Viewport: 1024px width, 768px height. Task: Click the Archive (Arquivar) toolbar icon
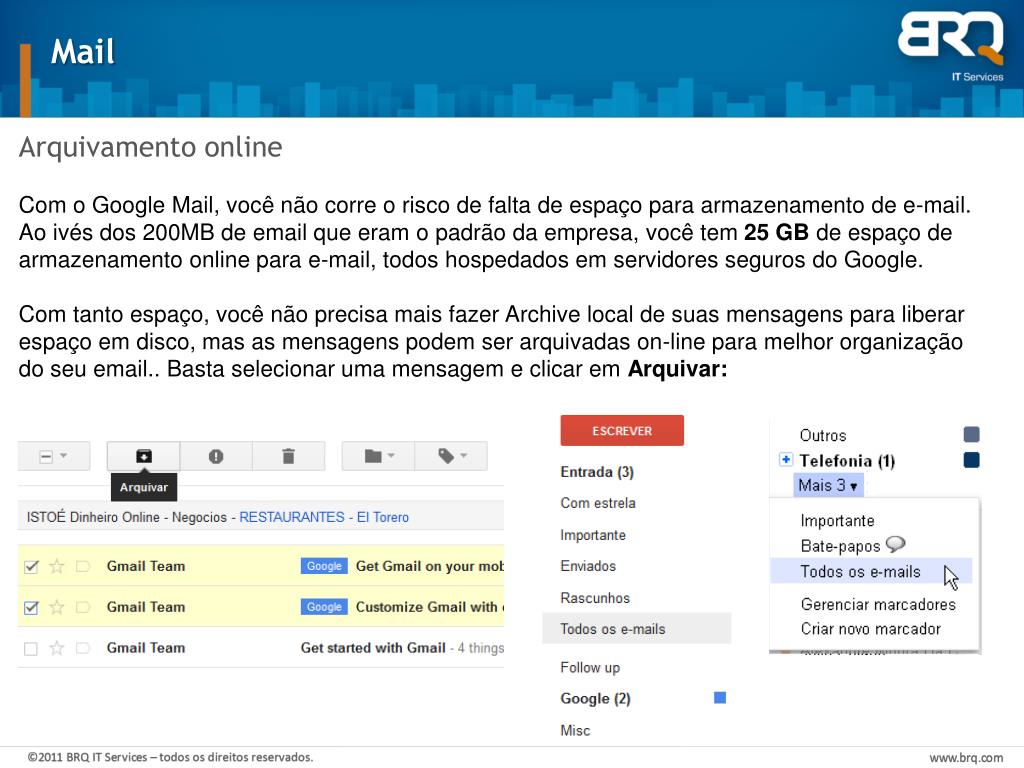pos(144,456)
